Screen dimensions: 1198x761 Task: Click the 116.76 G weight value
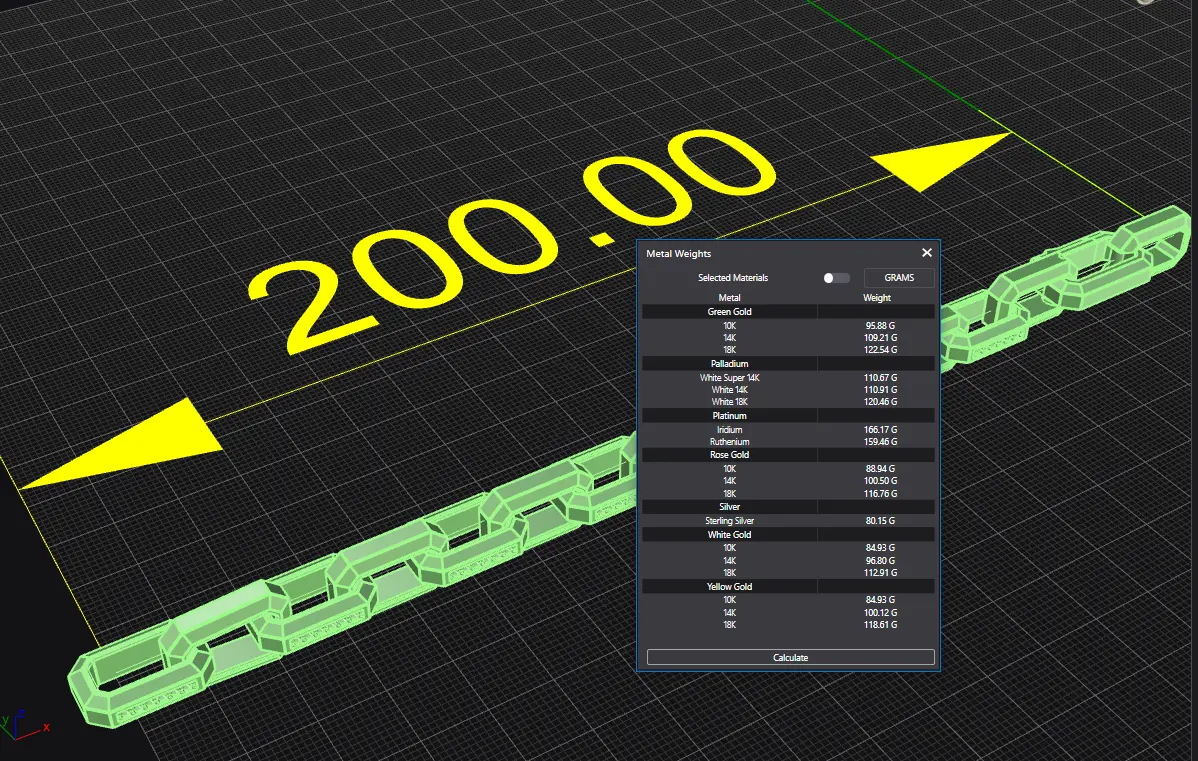point(880,494)
